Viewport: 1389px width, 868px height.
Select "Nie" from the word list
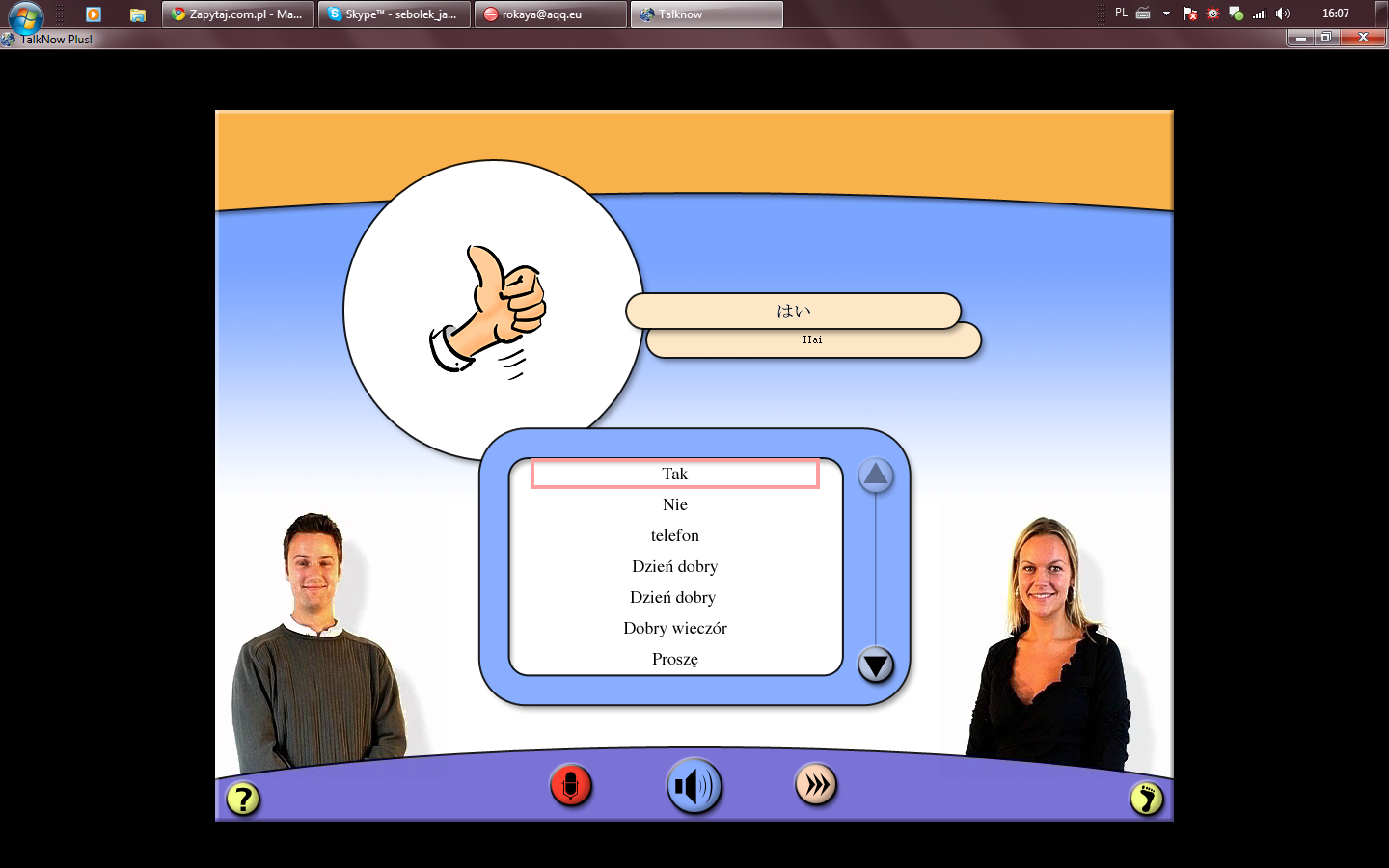pos(674,504)
